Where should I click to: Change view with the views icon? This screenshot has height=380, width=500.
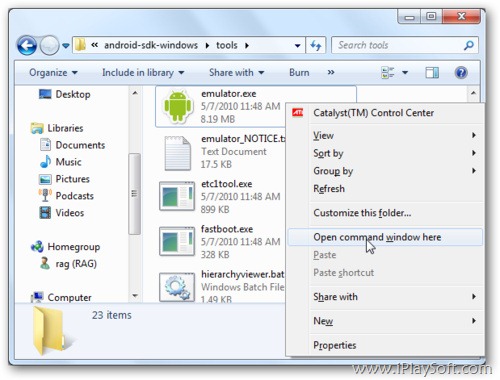(x=388, y=72)
